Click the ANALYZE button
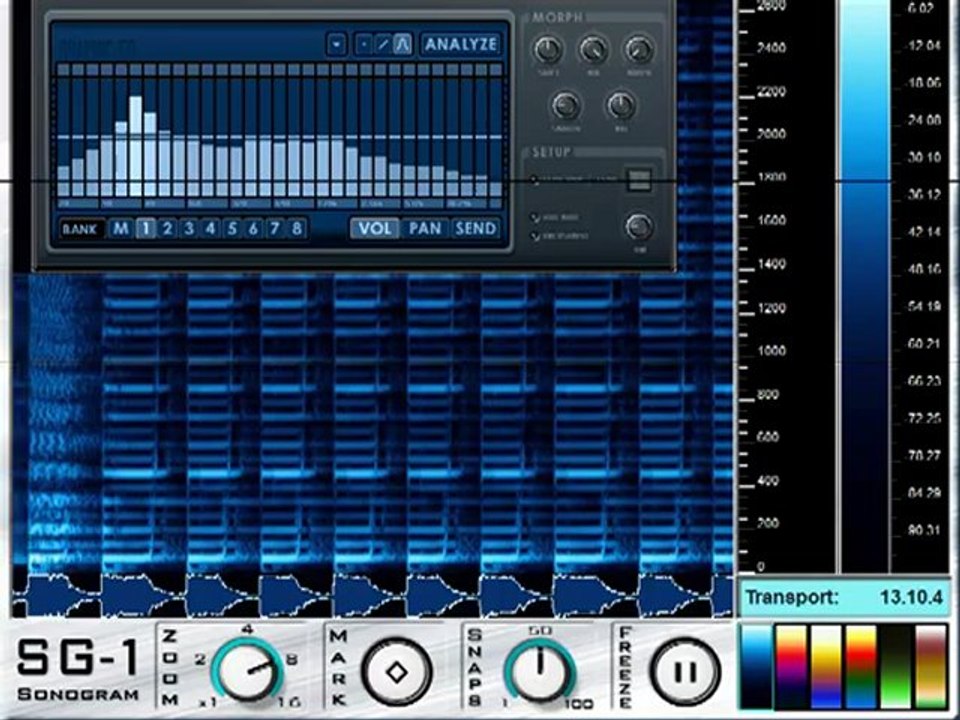The image size is (960, 720). (461, 45)
